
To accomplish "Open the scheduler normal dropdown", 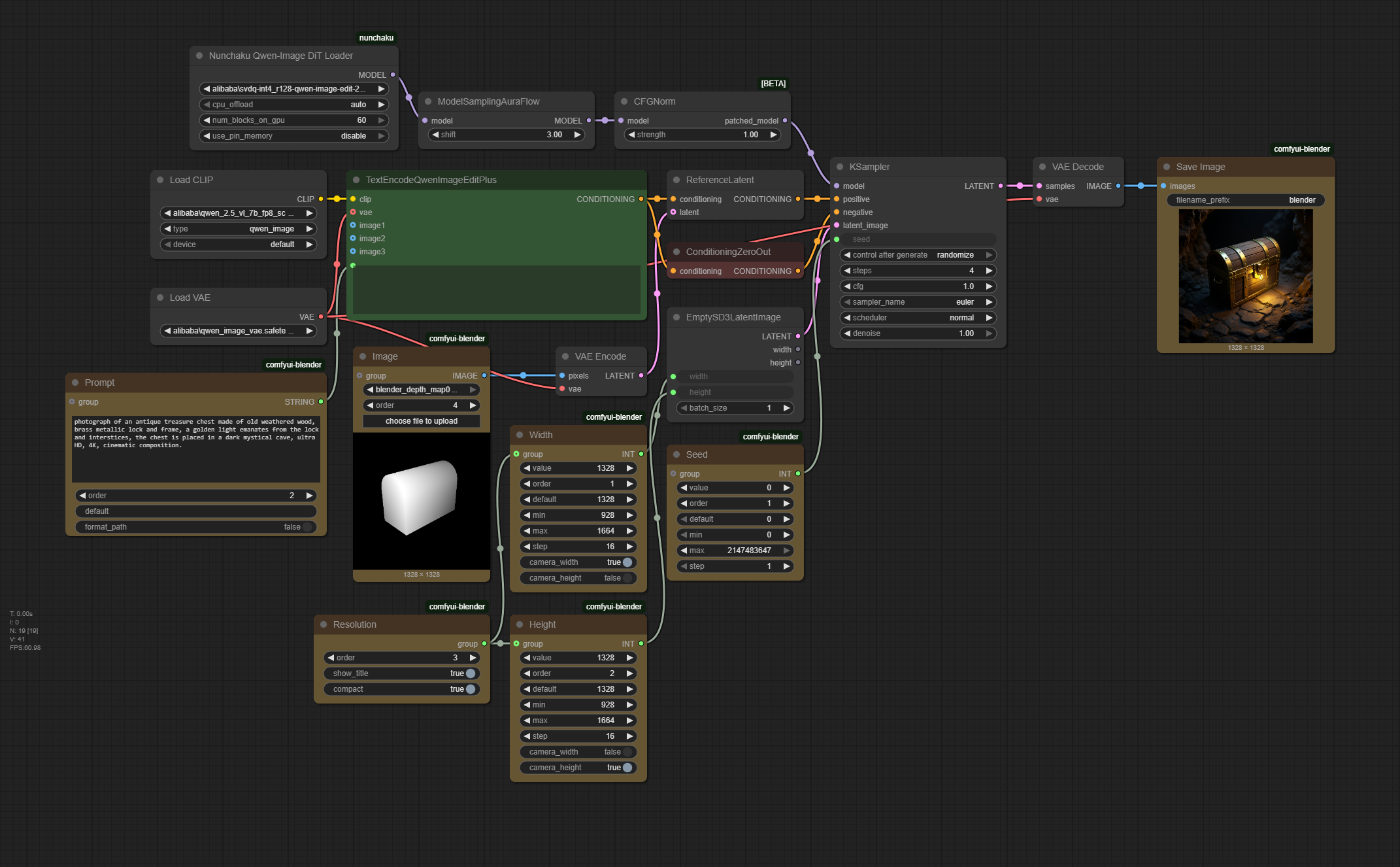I will pos(918,318).
